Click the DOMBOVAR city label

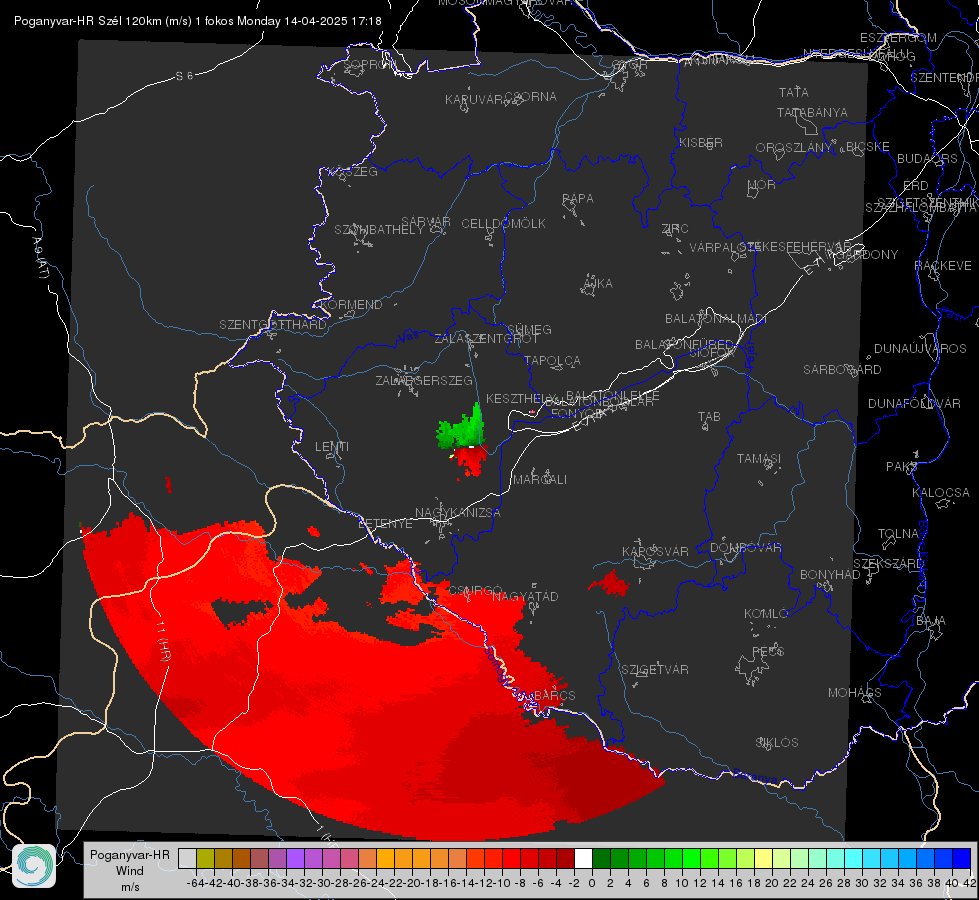pos(745,548)
